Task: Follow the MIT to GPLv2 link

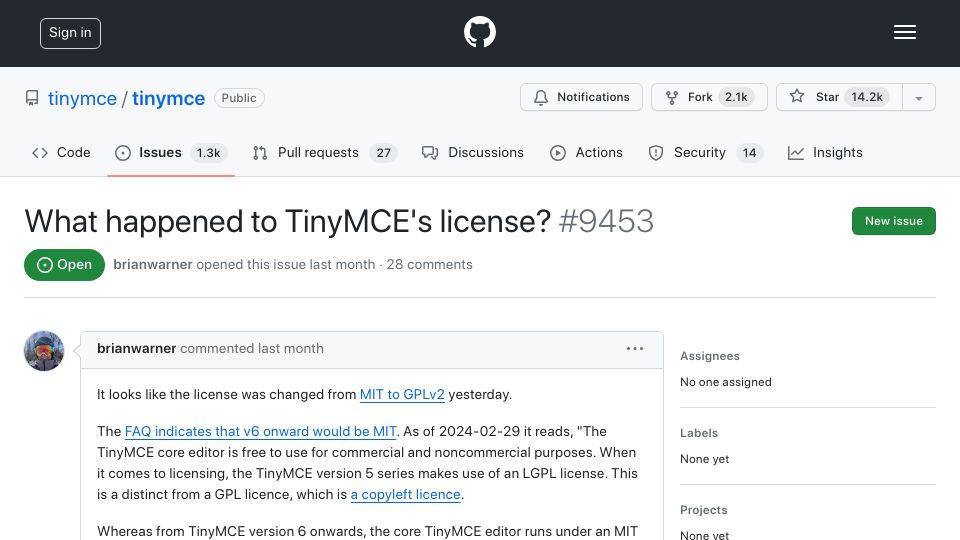Action: pos(402,394)
